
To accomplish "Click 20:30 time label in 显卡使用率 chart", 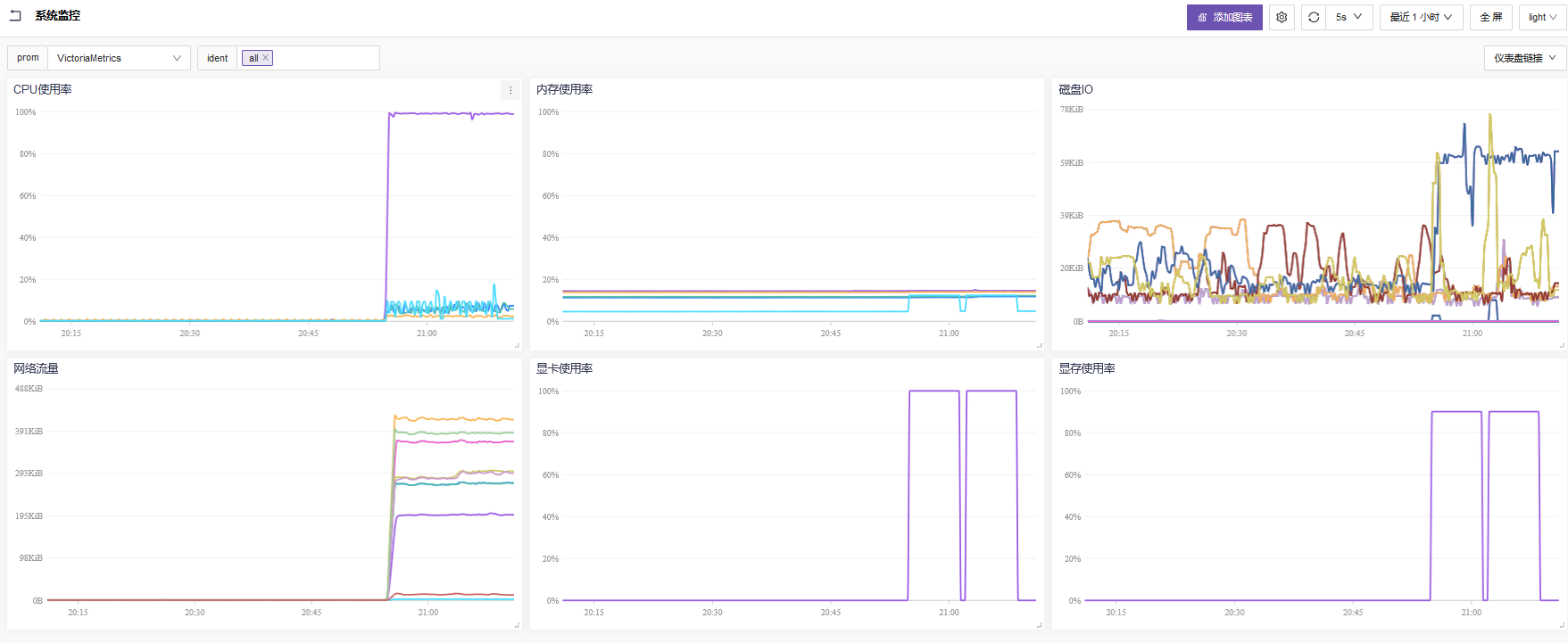I will coord(712,613).
